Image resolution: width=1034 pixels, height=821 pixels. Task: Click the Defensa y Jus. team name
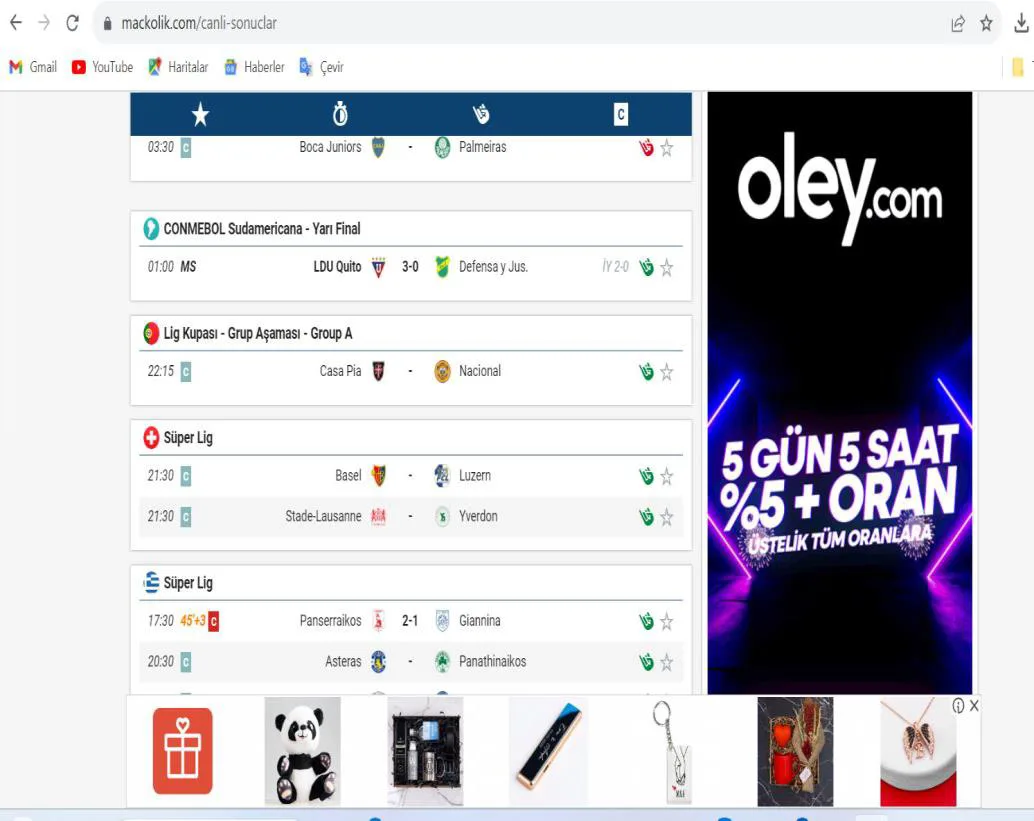[493, 266]
